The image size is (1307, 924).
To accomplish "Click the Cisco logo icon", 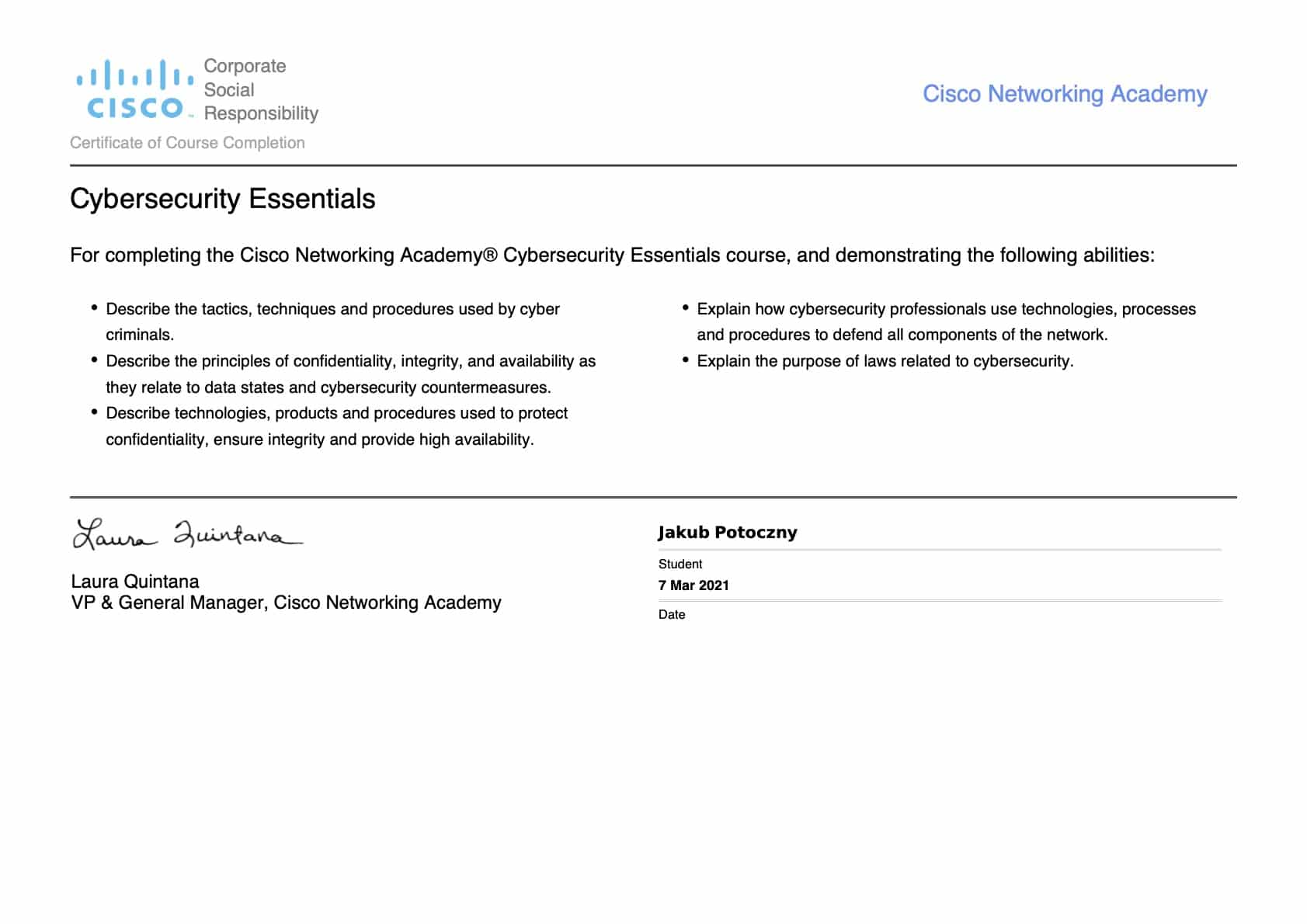I will click(134, 90).
